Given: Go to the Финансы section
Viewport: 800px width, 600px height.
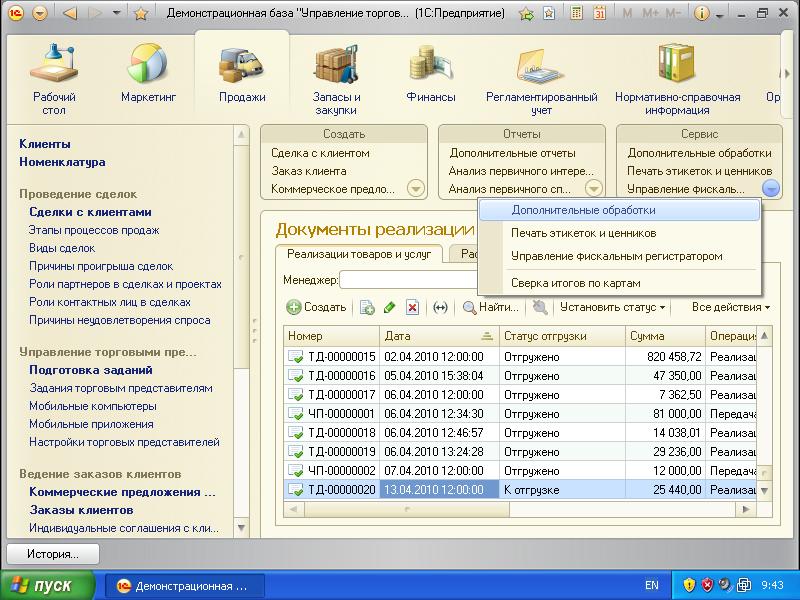Looking at the screenshot, I should [431, 74].
